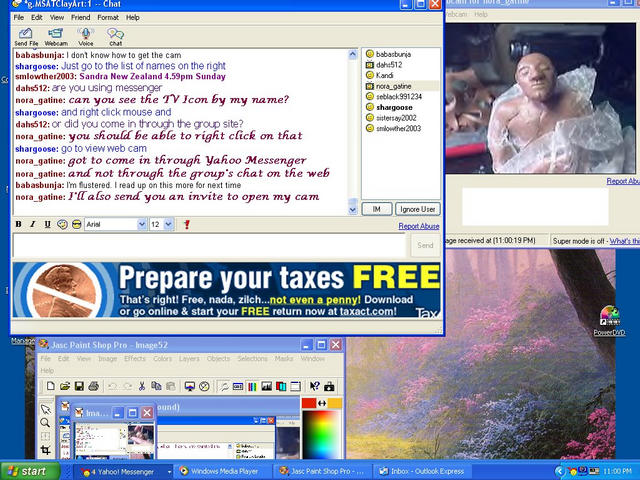This screenshot has height=480, width=640.
Task: Switch to Inbox - Outlook Express on taskbar
Action: point(422,471)
